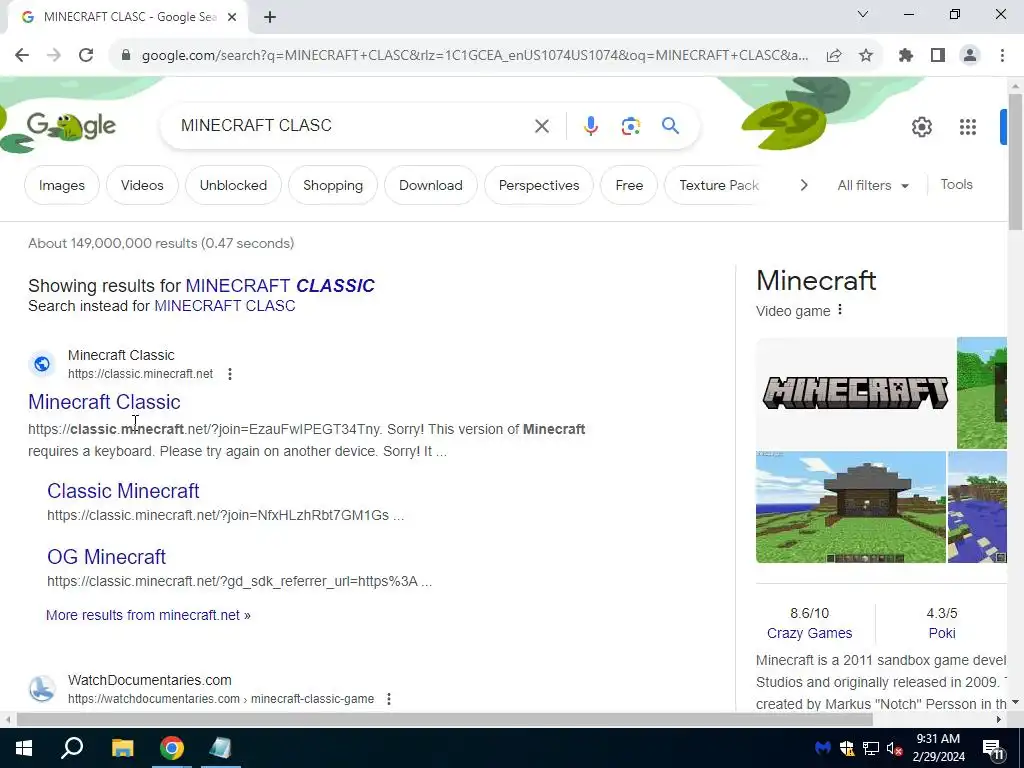Click in the Google search input field
Viewport: 1024px width, 768px height.
coord(353,125)
